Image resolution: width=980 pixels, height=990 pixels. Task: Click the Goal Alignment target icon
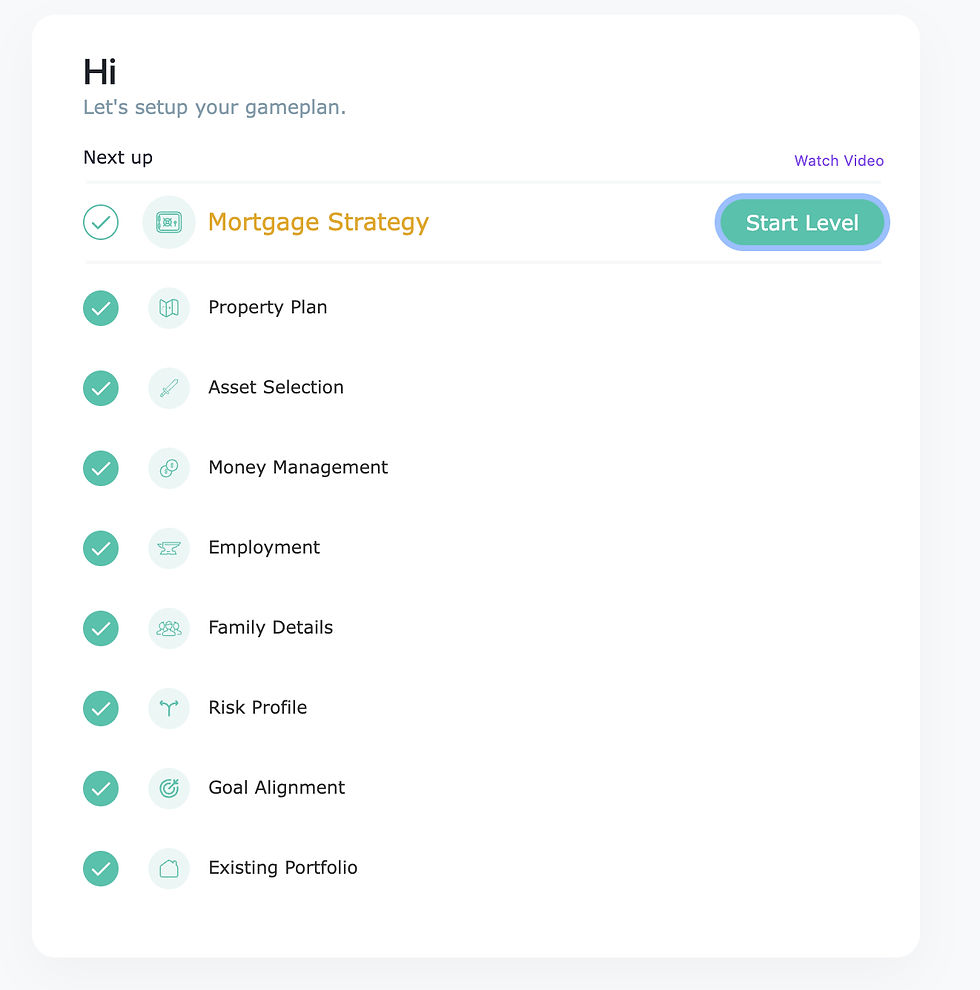coord(169,788)
